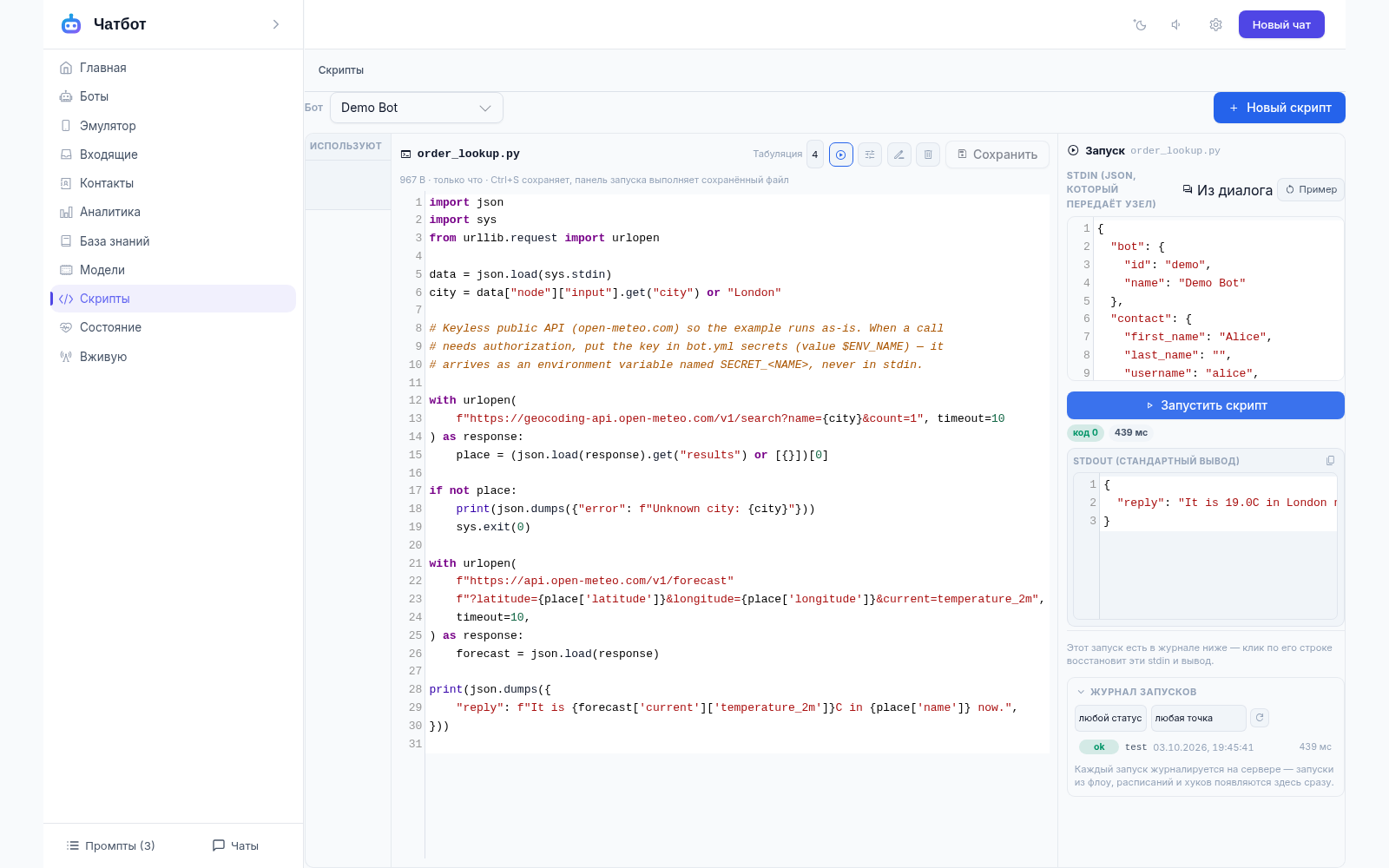Viewport: 1389px width, 868px height.
Task: Collapse the Чатбот sidebar with the chevron
Action: pos(276,24)
